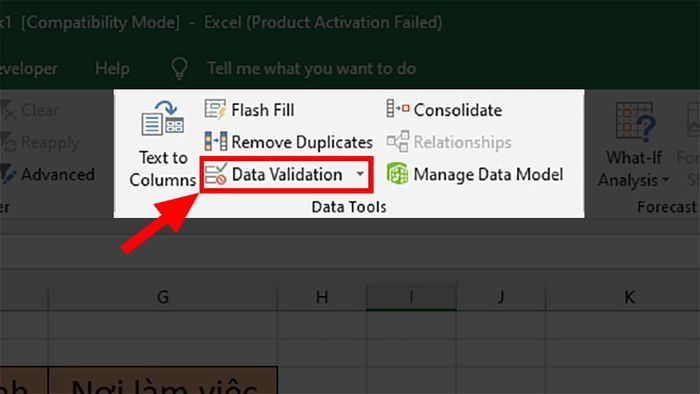Click the Relationships icon
The width and height of the screenshot is (700, 394).
(398, 141)
